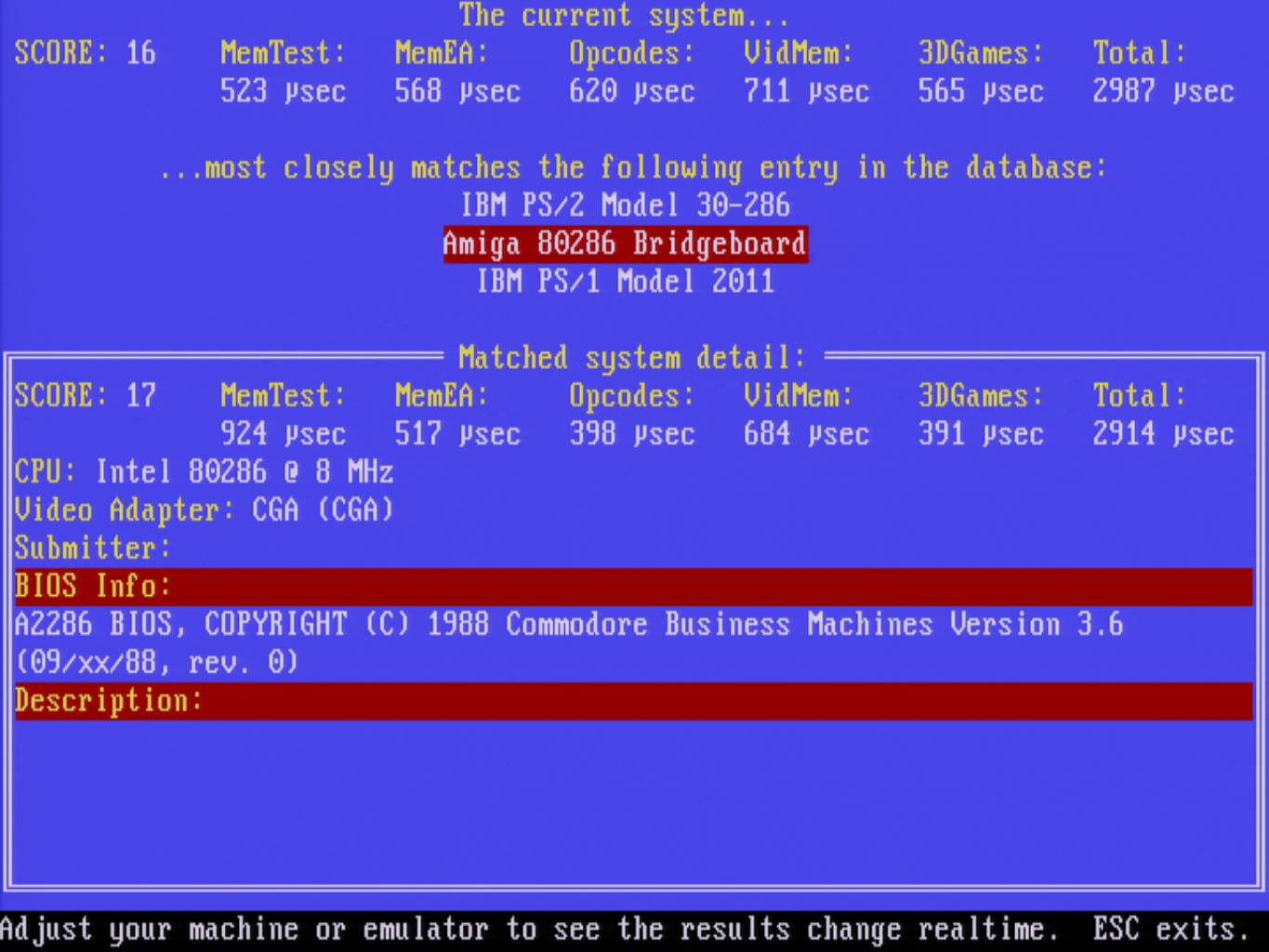Click the 'The current system...' heading
This screenshot has width=1269, height=952.
[x=624, y=16]
